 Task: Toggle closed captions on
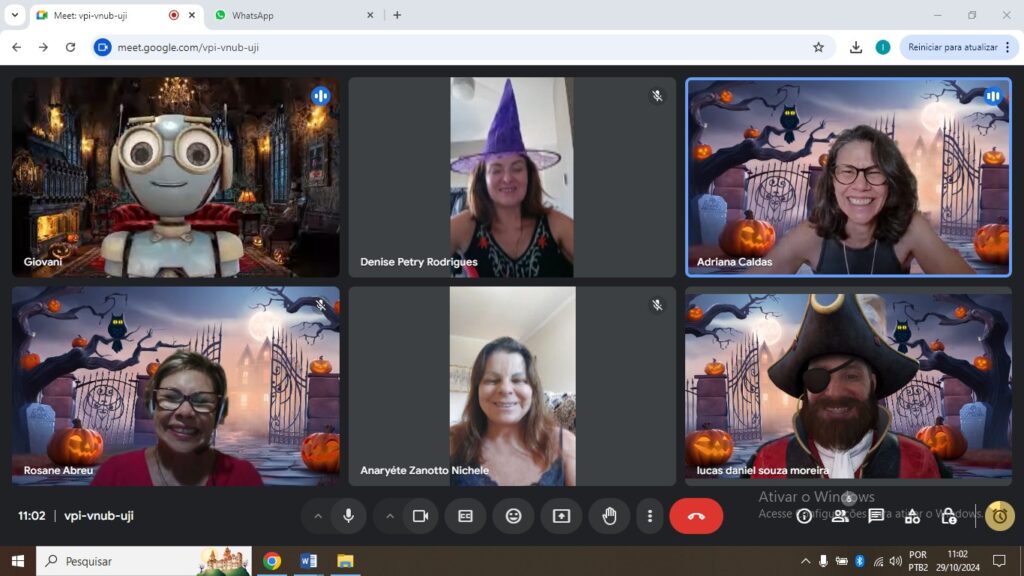[x=465, y=516]
